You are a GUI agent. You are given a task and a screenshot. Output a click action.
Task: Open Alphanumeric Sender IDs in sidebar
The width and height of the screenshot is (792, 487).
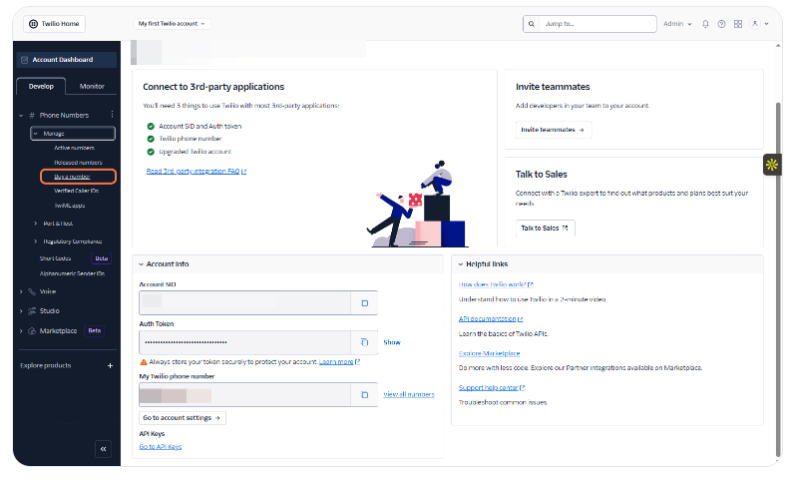(x=72, y=273)
